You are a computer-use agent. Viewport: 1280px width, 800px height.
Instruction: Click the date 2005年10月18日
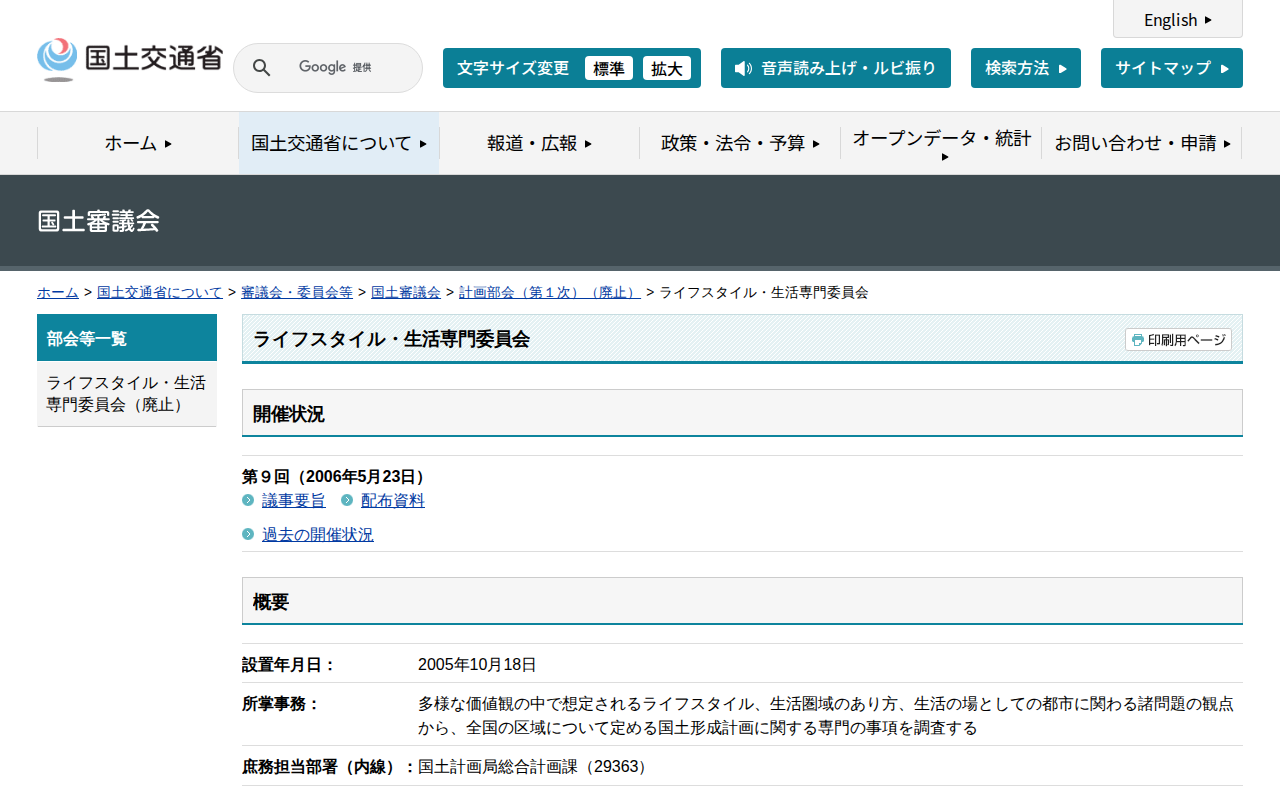pos(477,664)
